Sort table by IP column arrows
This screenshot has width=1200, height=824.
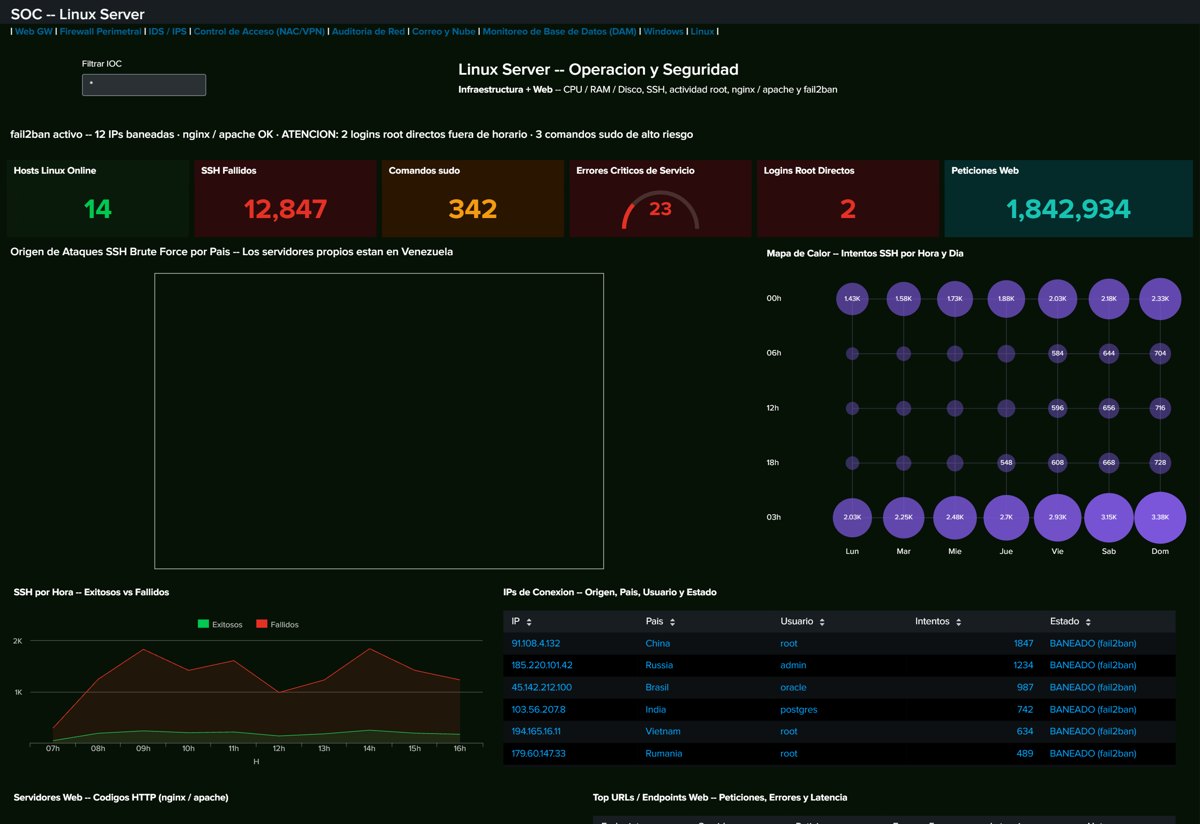pos(529,622)
